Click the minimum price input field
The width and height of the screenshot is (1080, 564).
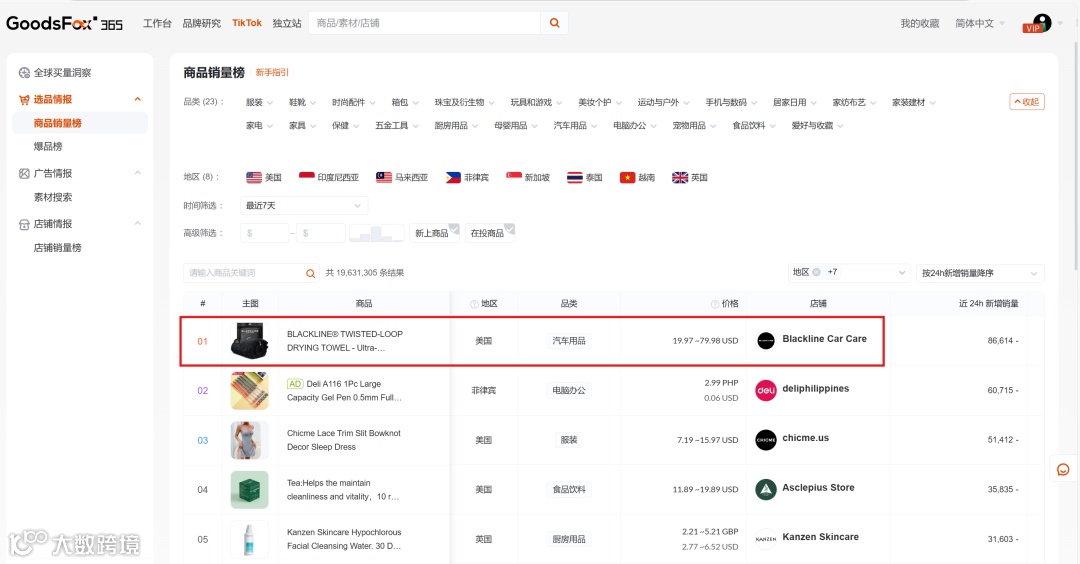(265, 233)
